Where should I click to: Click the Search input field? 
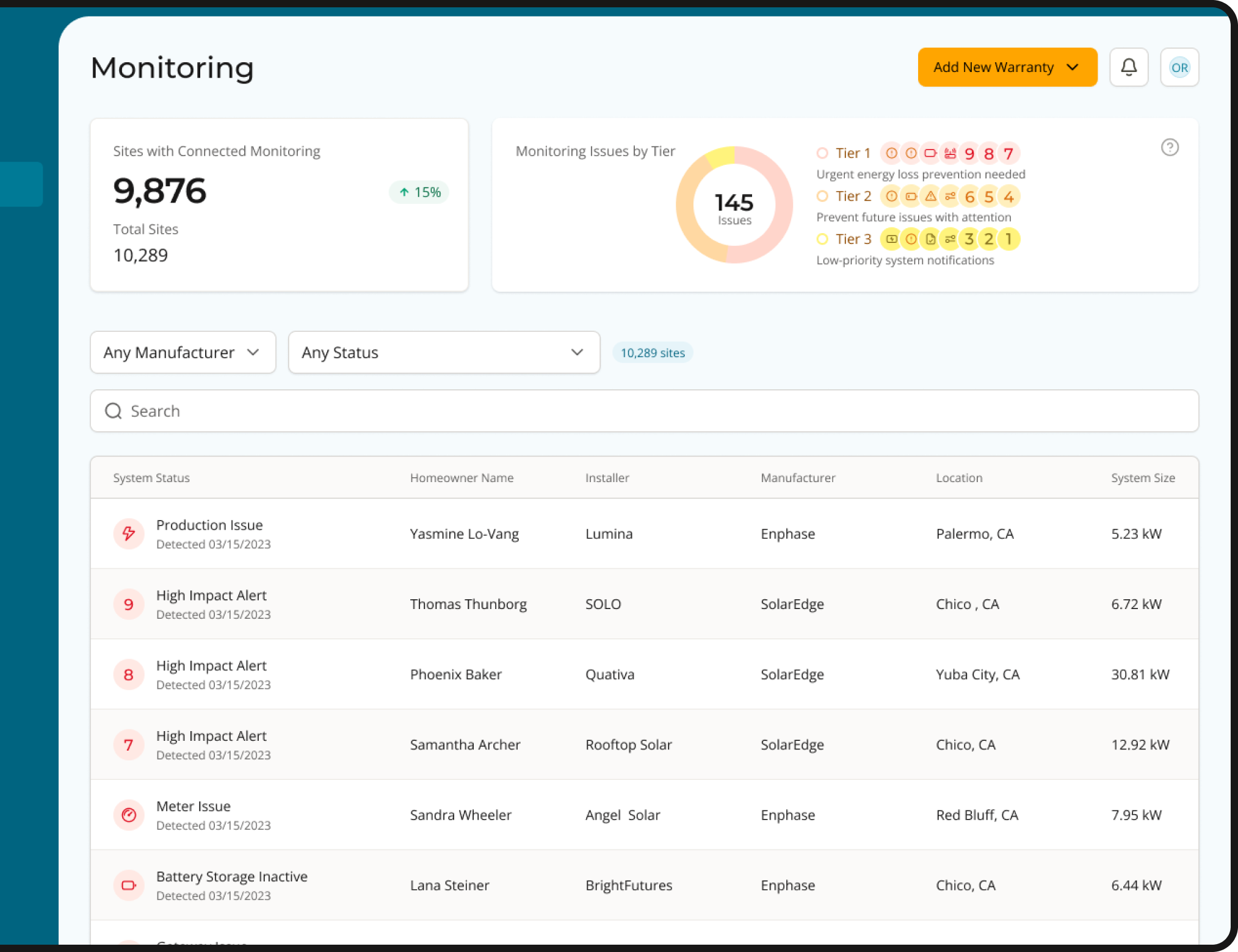[644, 411]
